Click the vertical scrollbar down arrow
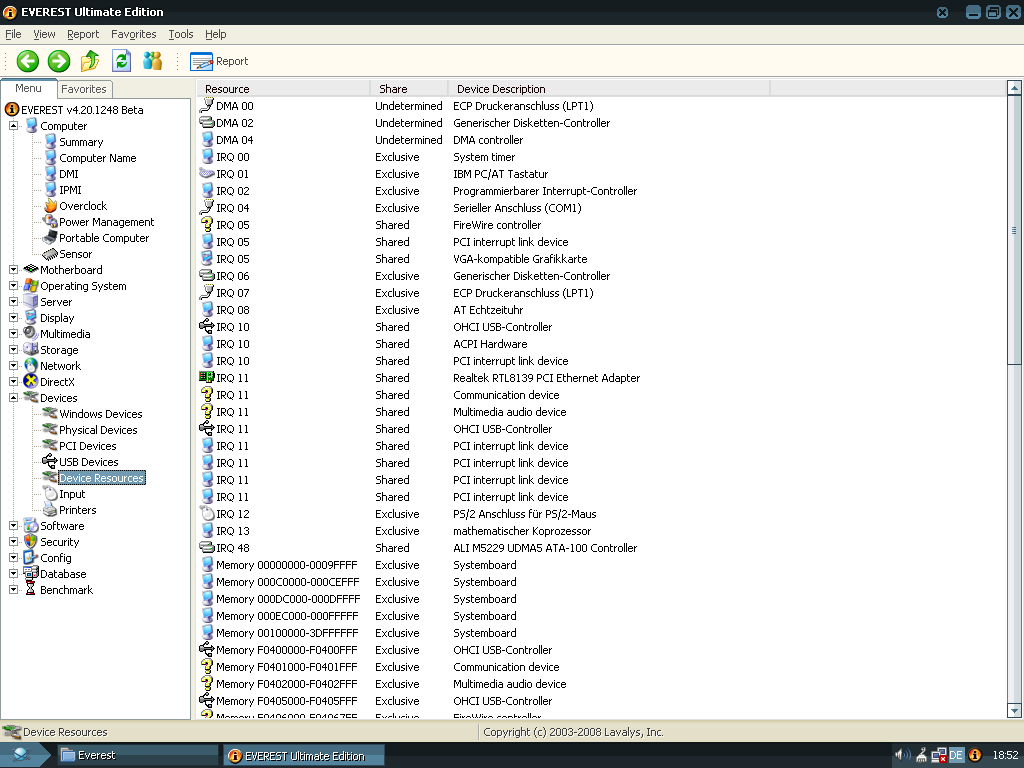Viewport: 1024px width, 768px height. click(1015, 711)
